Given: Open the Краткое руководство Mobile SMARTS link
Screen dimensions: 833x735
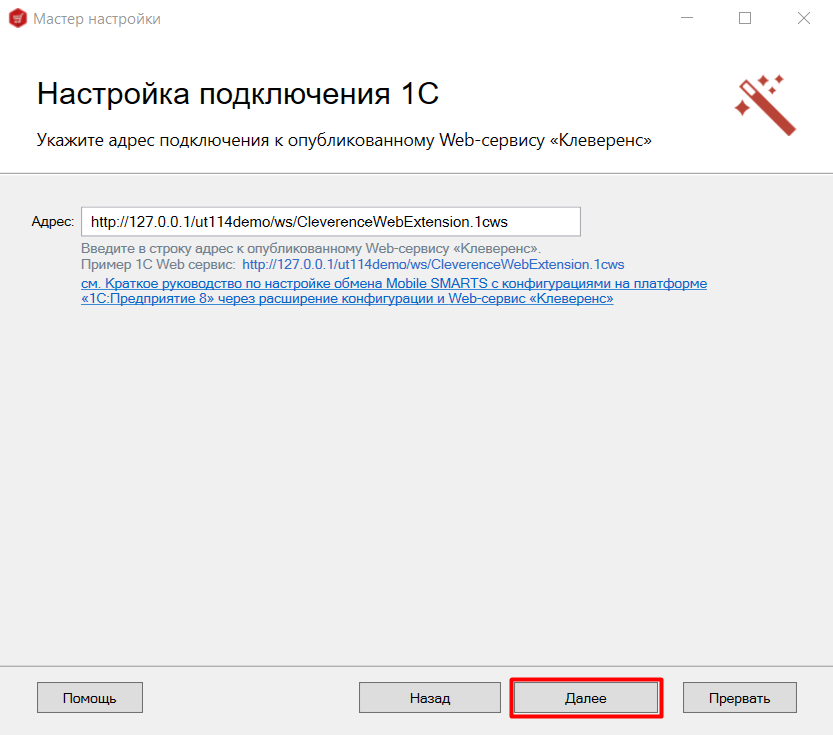Looking at the screenshot, I should coord(394,291).
